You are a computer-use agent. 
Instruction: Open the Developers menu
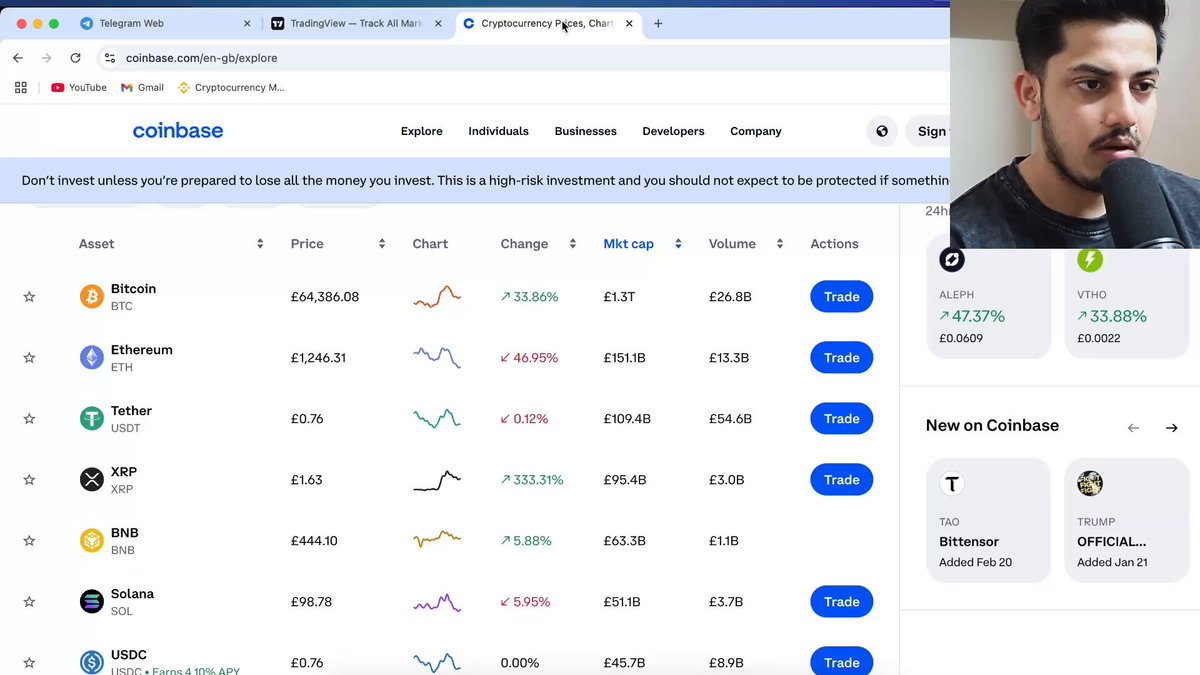673,131
